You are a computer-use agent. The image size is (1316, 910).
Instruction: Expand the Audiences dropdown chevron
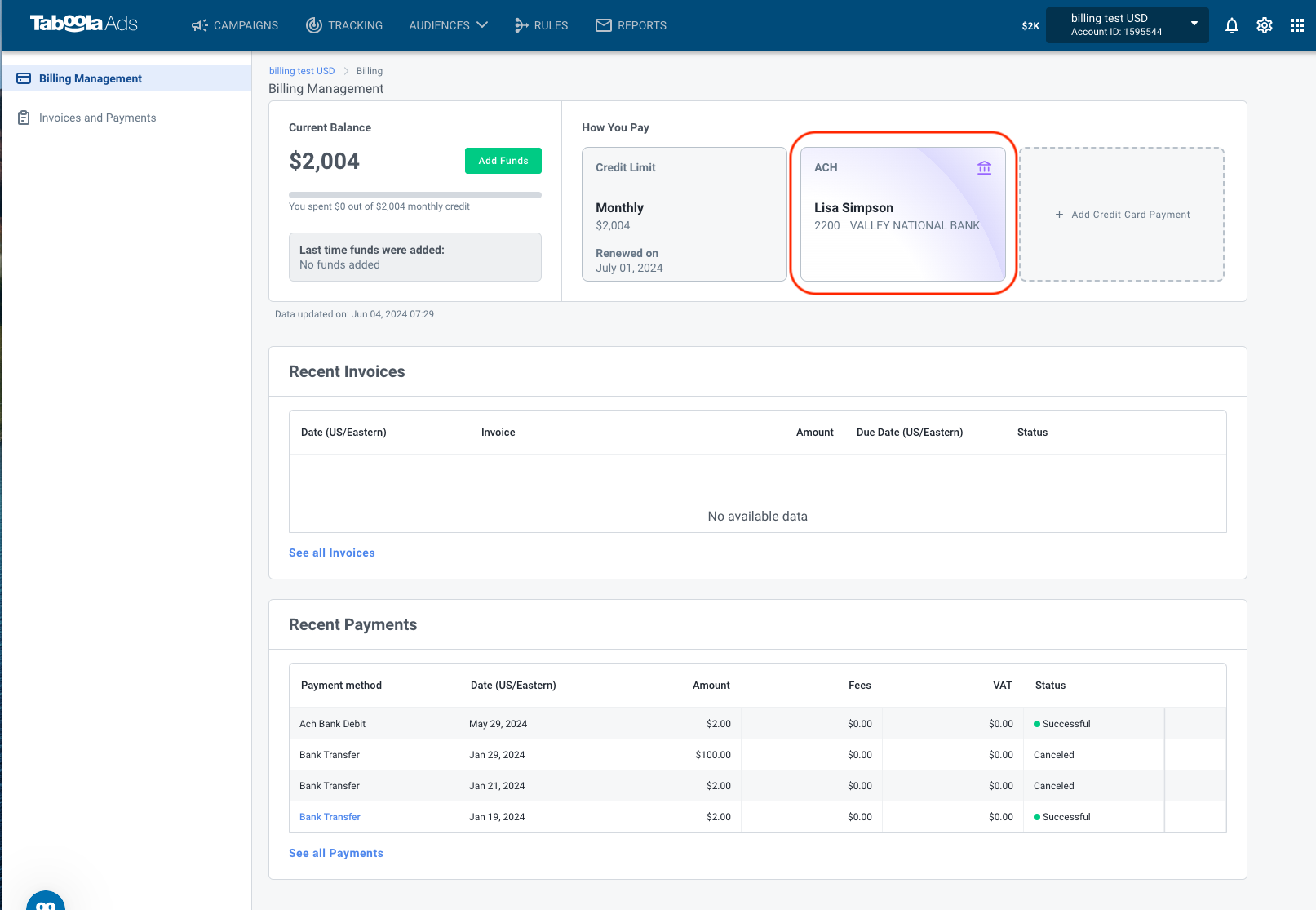(482, 25)
